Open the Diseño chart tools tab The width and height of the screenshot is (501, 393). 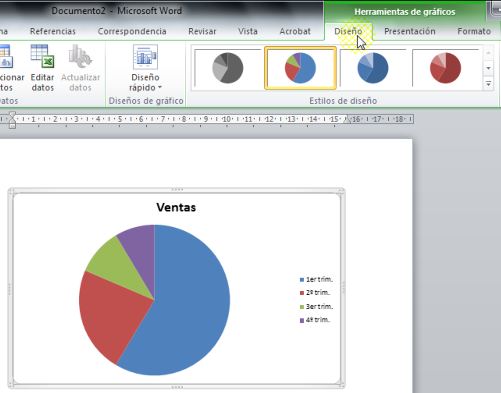click(348, 31)
